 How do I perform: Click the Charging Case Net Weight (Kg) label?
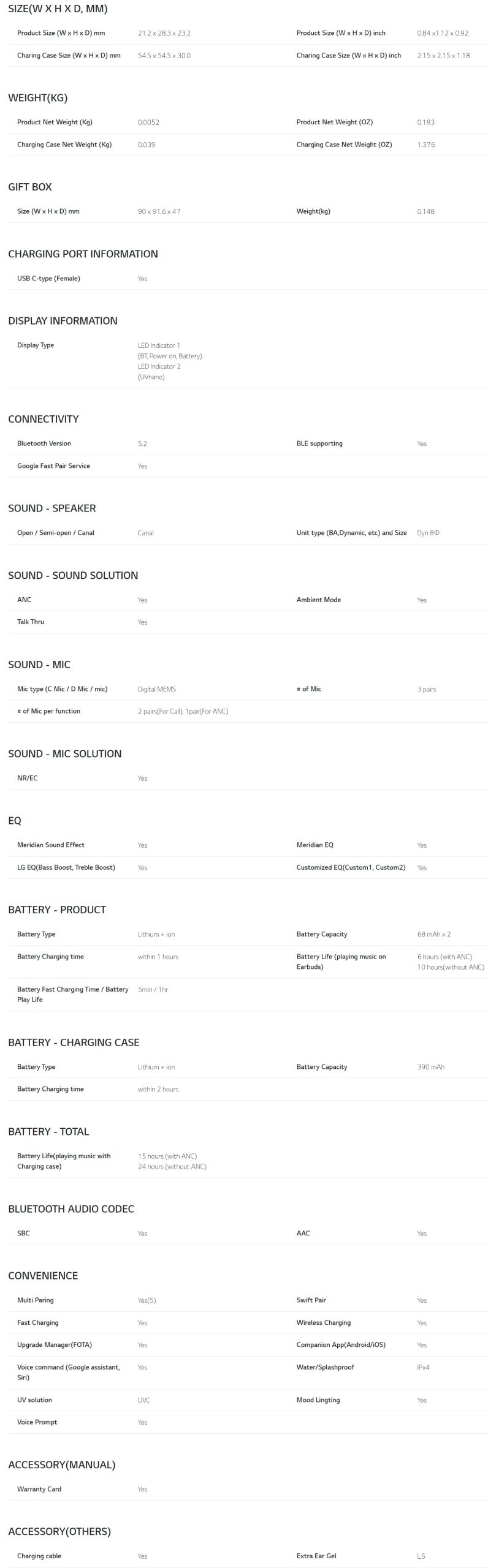coord(64,145)
